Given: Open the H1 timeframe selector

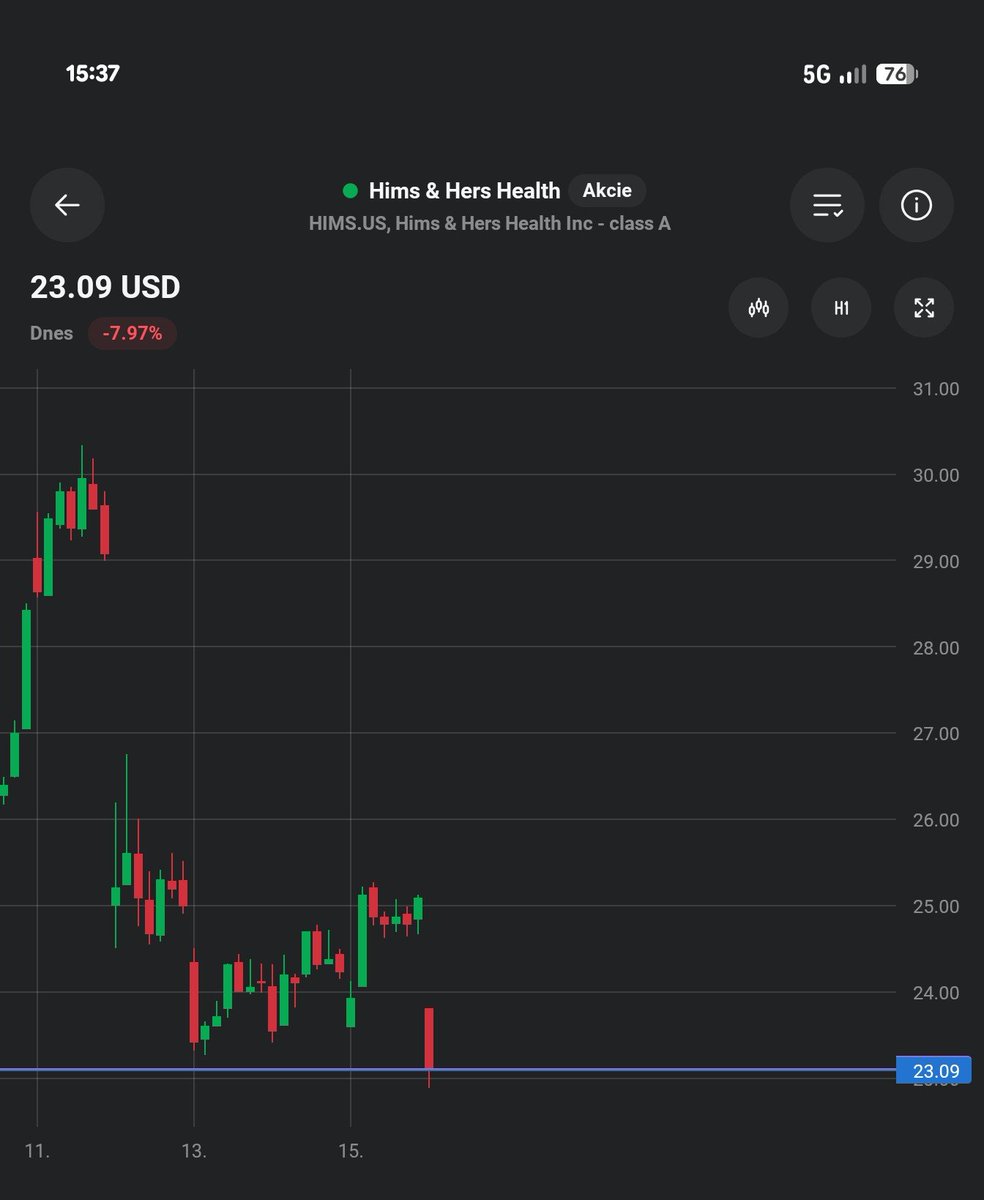Looking at the screenshot, I should [841, 307].
